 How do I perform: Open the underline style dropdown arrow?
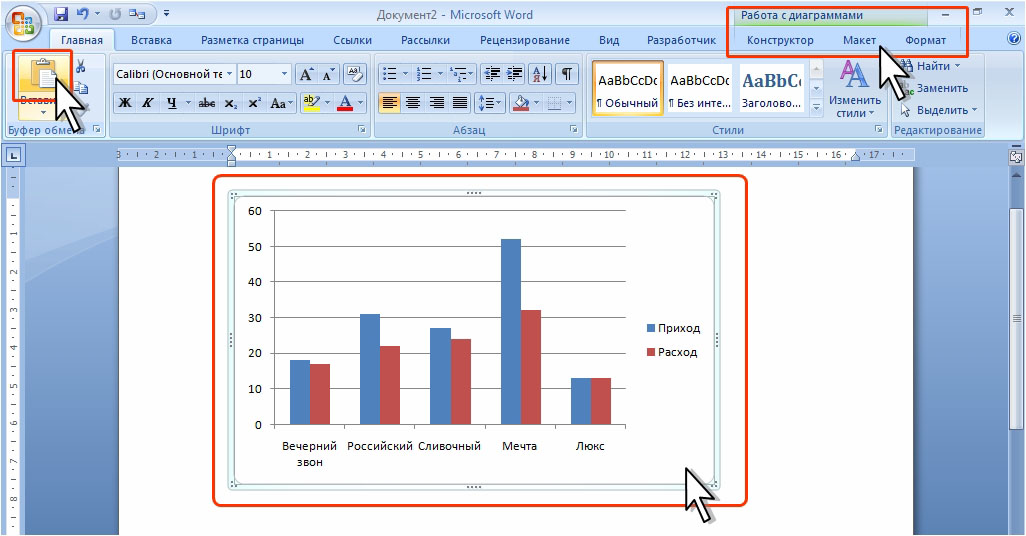pyautogui.click(x=188, y=103)
